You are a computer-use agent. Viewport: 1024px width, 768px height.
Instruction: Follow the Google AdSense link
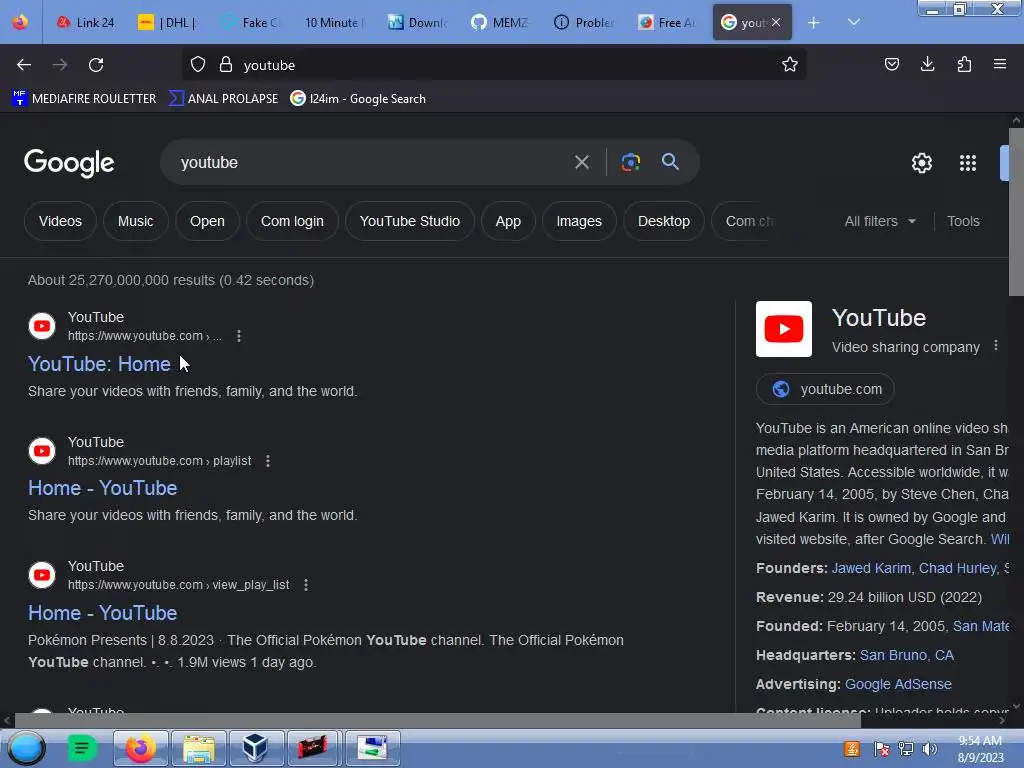(x=898, y=684)
